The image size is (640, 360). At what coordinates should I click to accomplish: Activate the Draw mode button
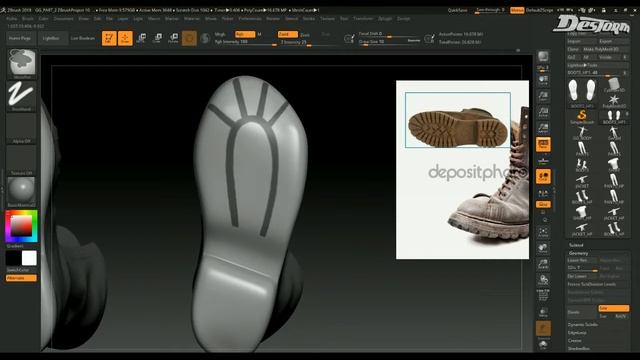point(125,38)
